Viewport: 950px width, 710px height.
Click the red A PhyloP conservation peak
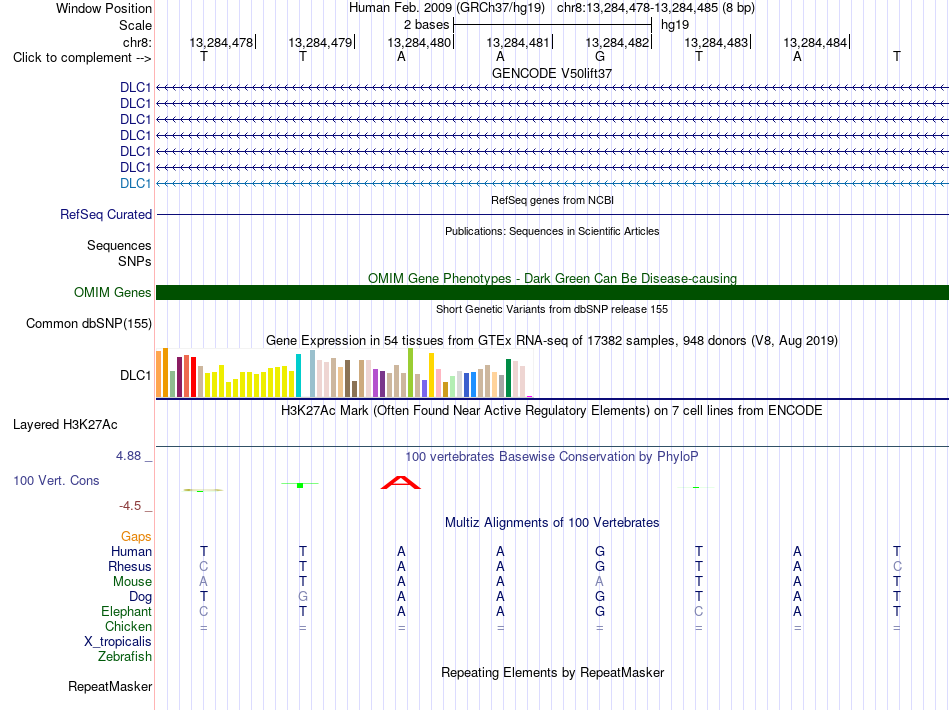click(400, 482)
